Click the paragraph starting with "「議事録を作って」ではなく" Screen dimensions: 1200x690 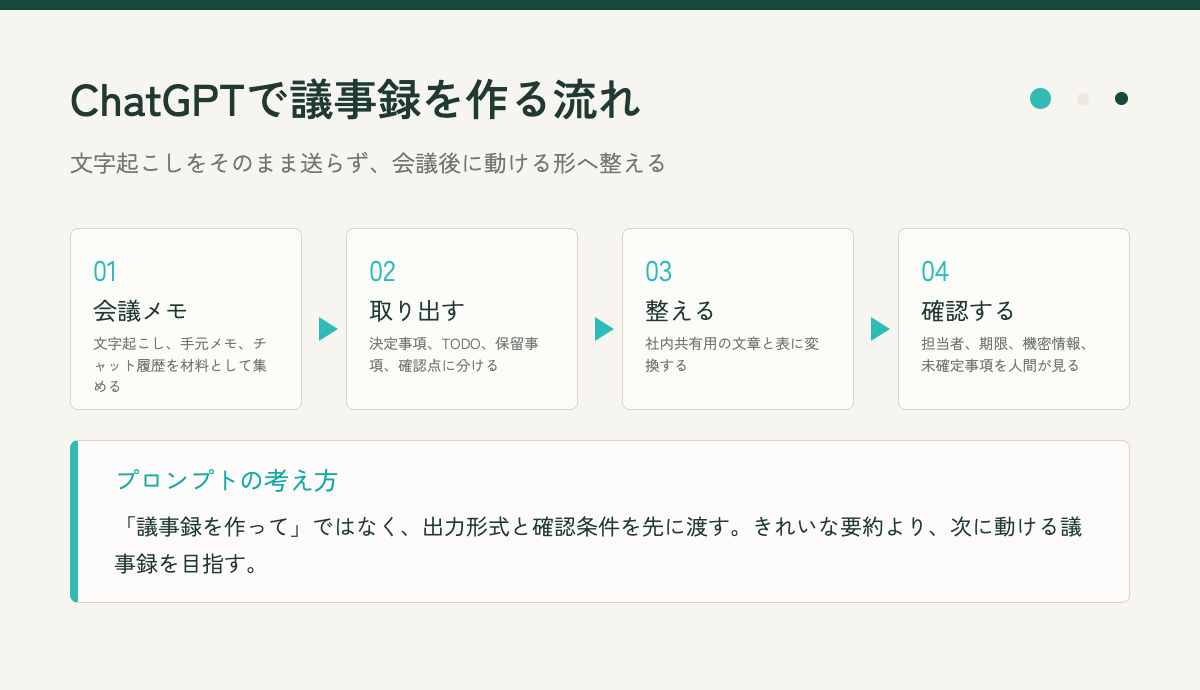pyautogui.click(x=598, y=545)
